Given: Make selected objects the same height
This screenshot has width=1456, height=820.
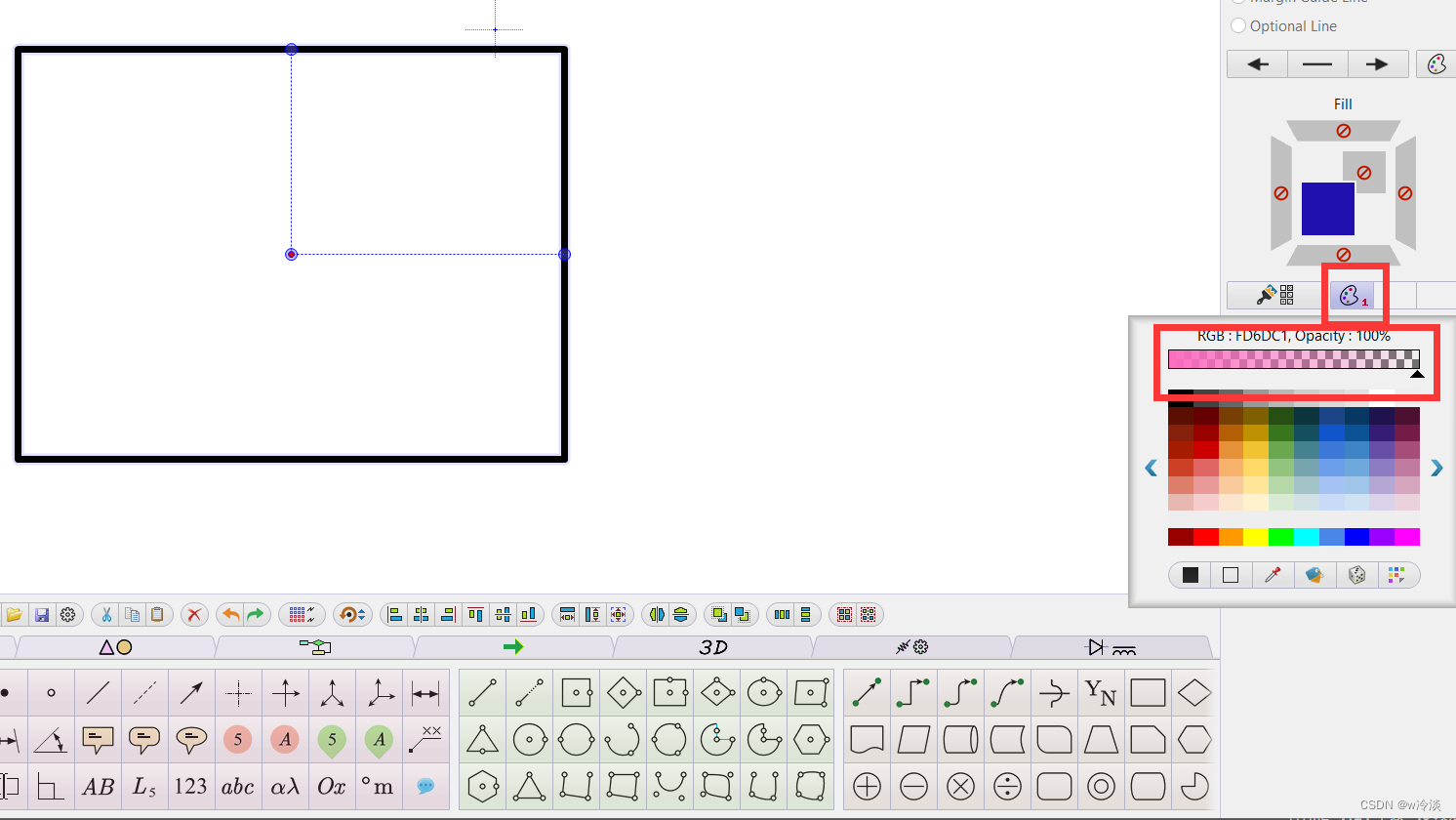Looking at the screenshot, I should pos(592,615).
